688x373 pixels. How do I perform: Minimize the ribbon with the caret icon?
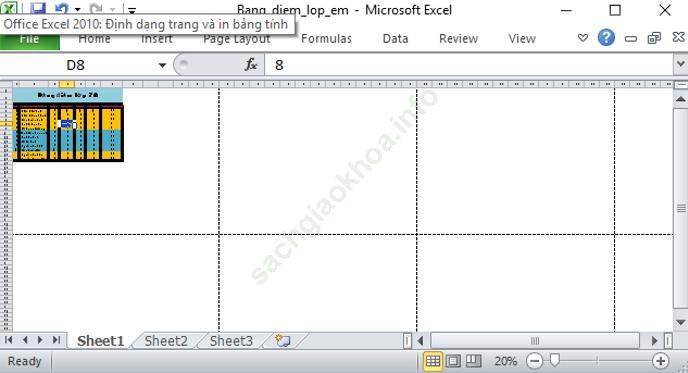(x=583, y=38)
